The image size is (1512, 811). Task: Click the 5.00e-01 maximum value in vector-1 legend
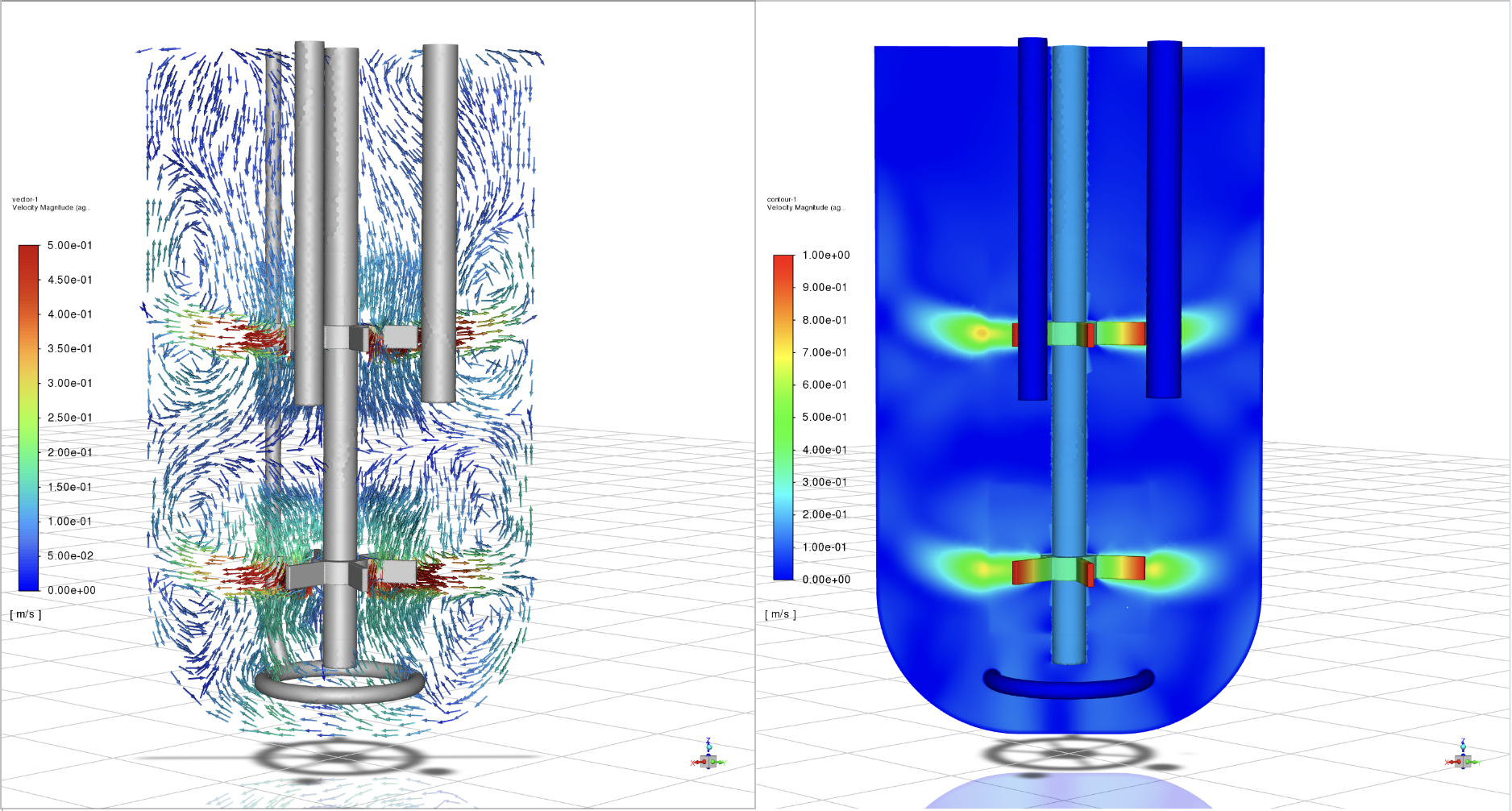pos(69,245)
